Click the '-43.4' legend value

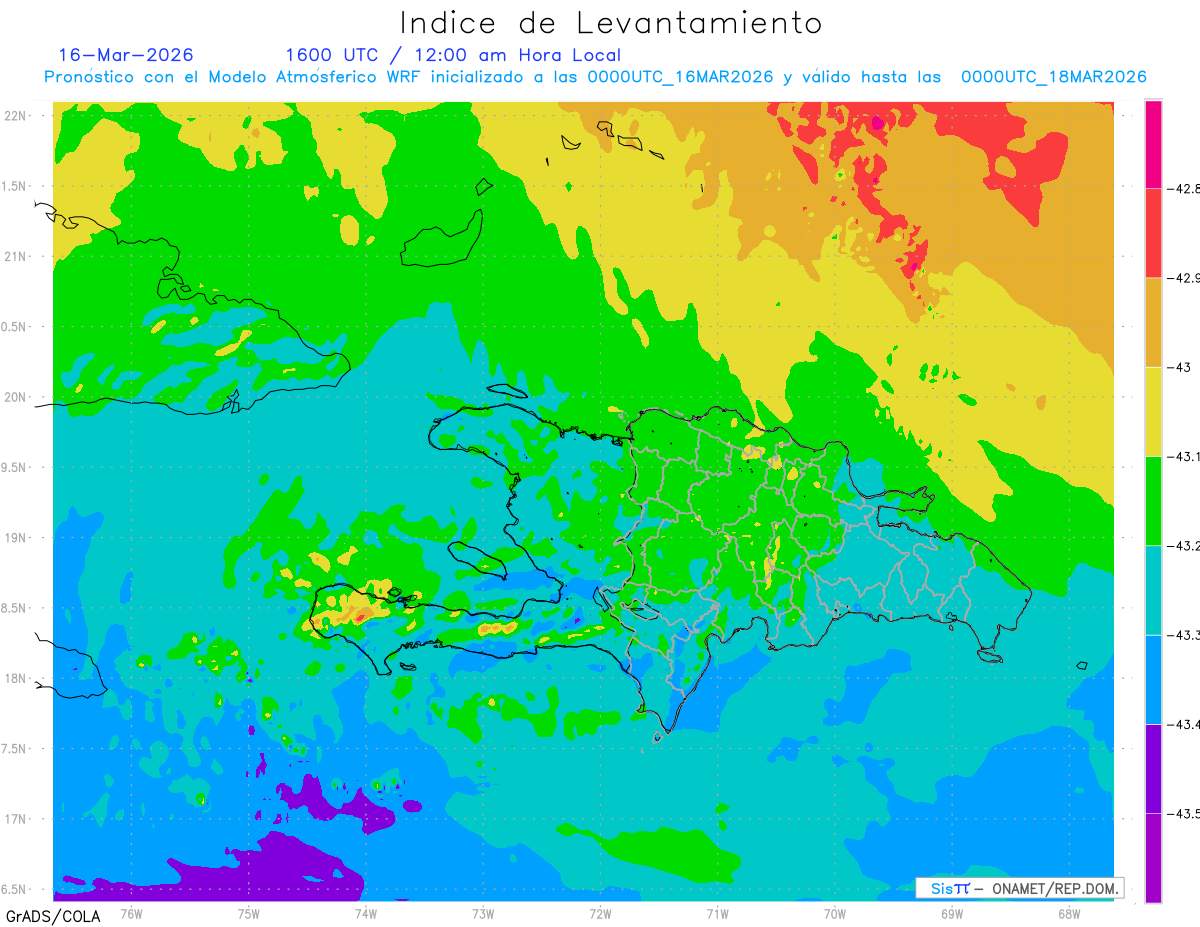tap(1183, 724)
